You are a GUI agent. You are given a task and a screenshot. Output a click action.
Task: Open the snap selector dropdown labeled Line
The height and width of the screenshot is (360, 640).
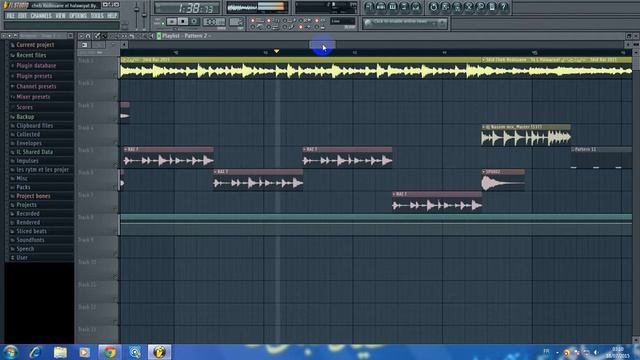tap(342, 21)
